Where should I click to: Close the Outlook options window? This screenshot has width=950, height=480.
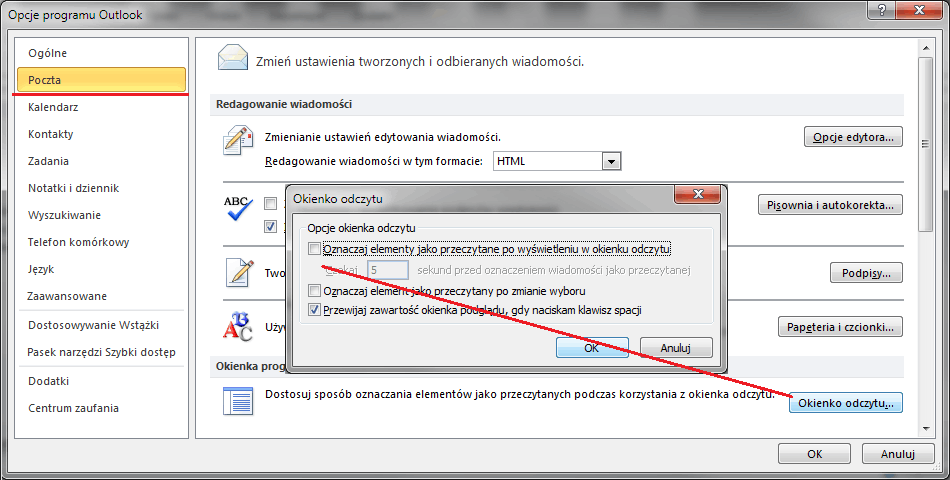[919, 9]
